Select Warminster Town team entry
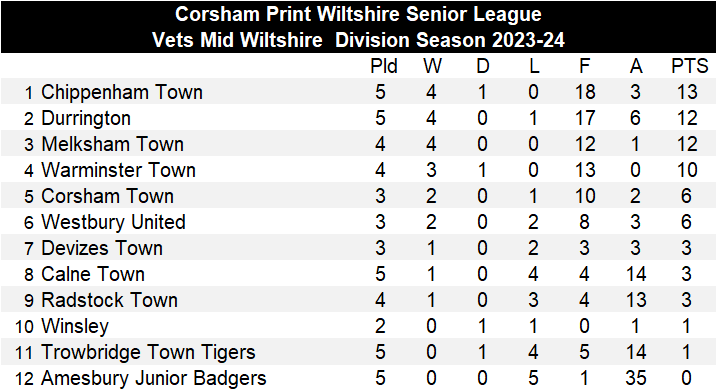The height and width of the screenshot is (391, 716). pos(118,170)
